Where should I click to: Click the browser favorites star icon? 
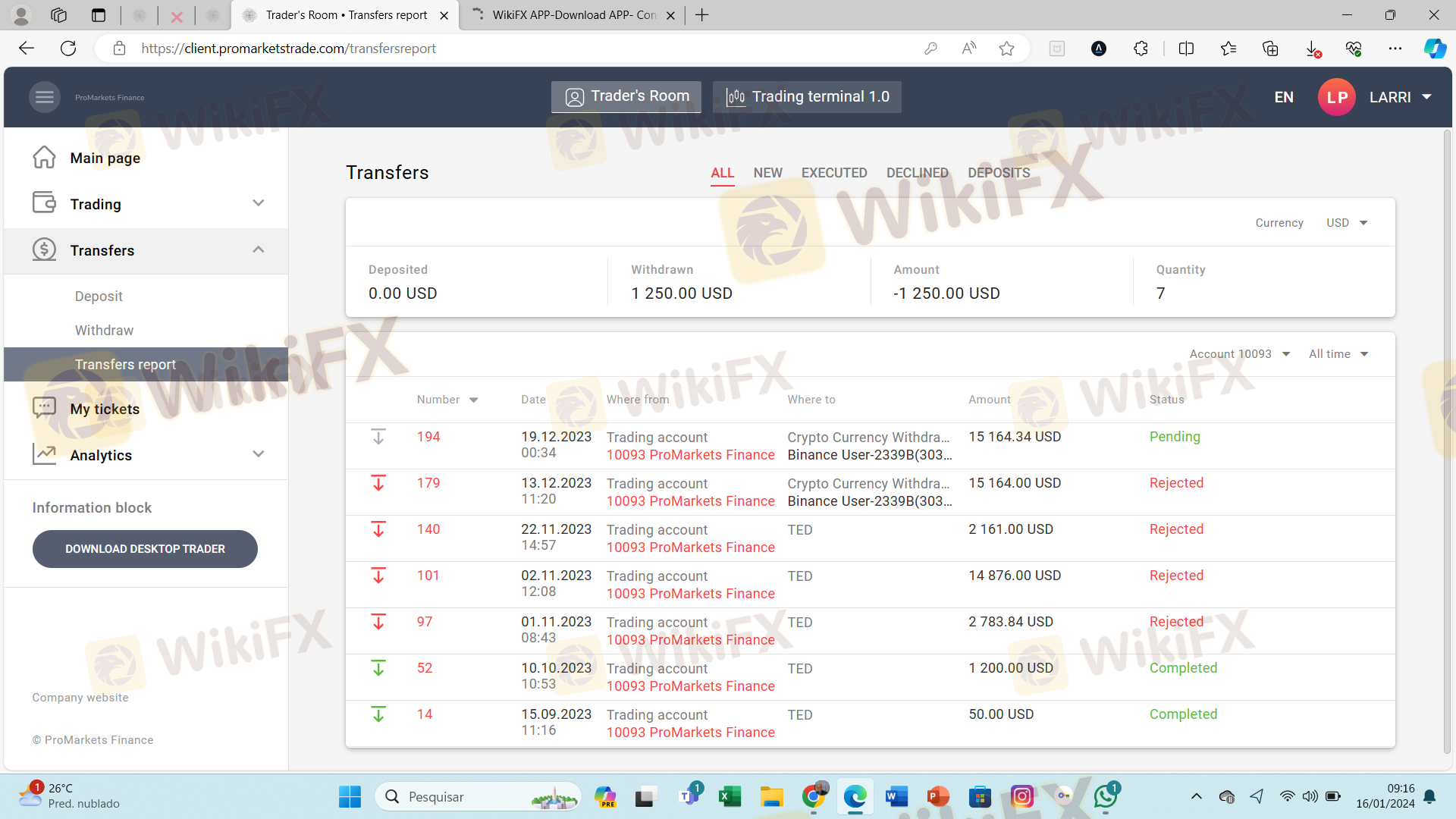[1006, 49]
